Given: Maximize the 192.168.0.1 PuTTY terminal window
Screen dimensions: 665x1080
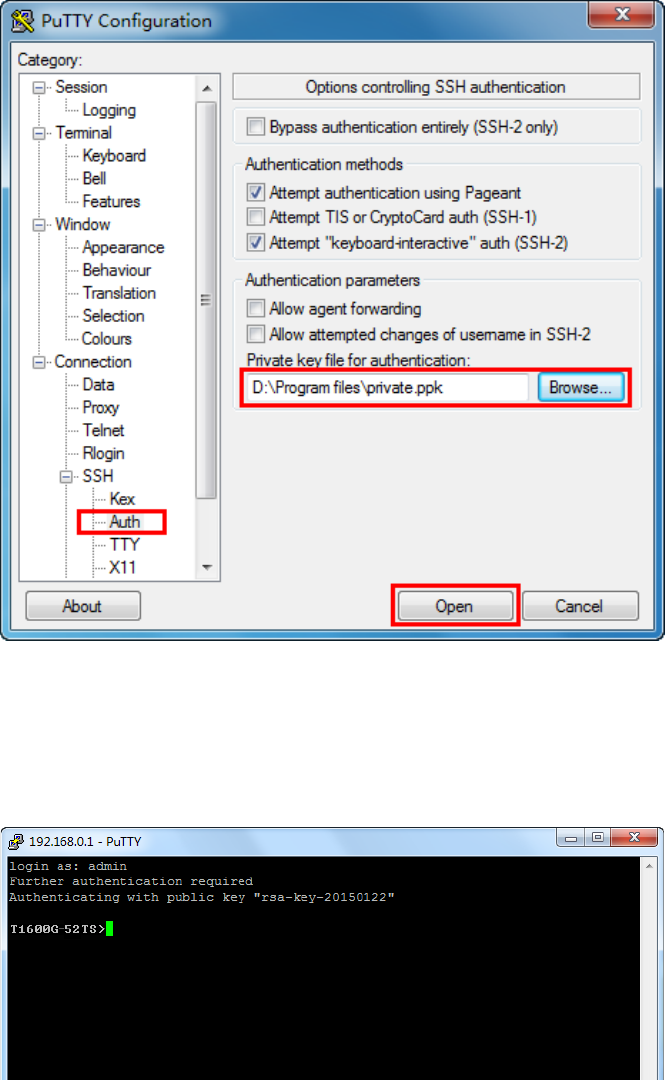Looking at the screenshot, I should [597, 838].
